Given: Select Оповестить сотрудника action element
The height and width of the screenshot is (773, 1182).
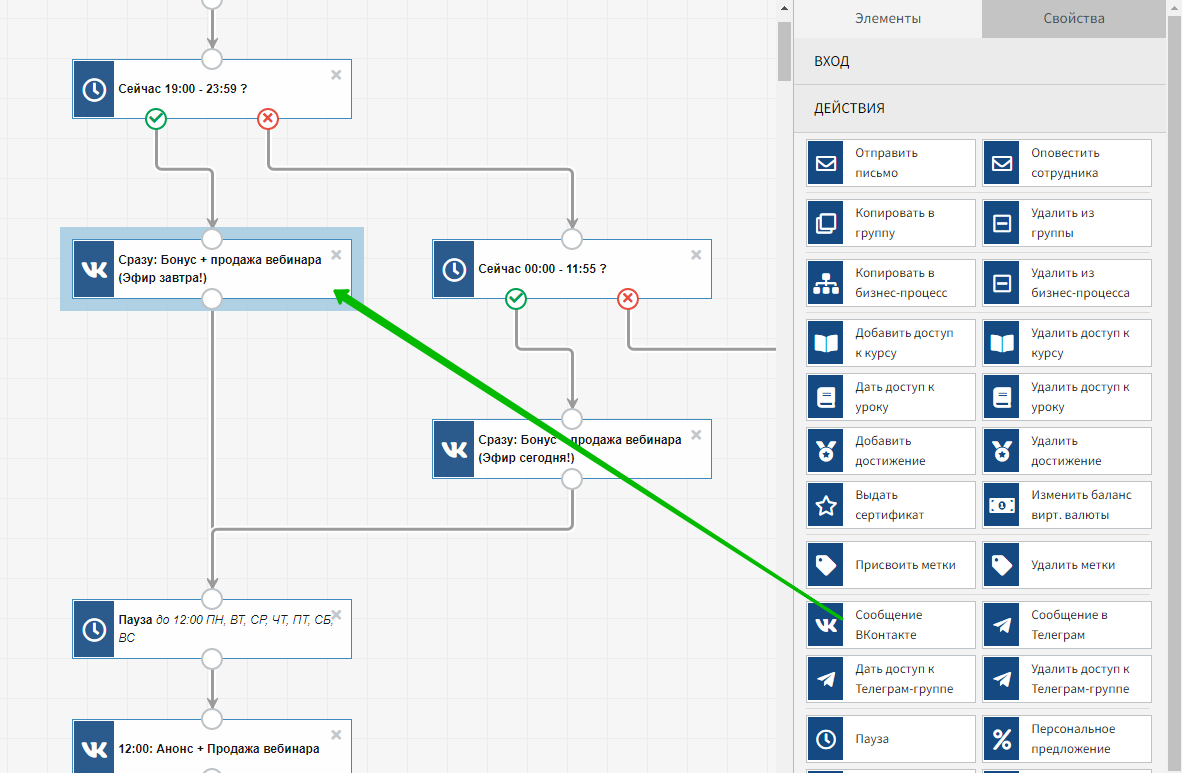Looking at the screenshot, I should coord(1067,163).
